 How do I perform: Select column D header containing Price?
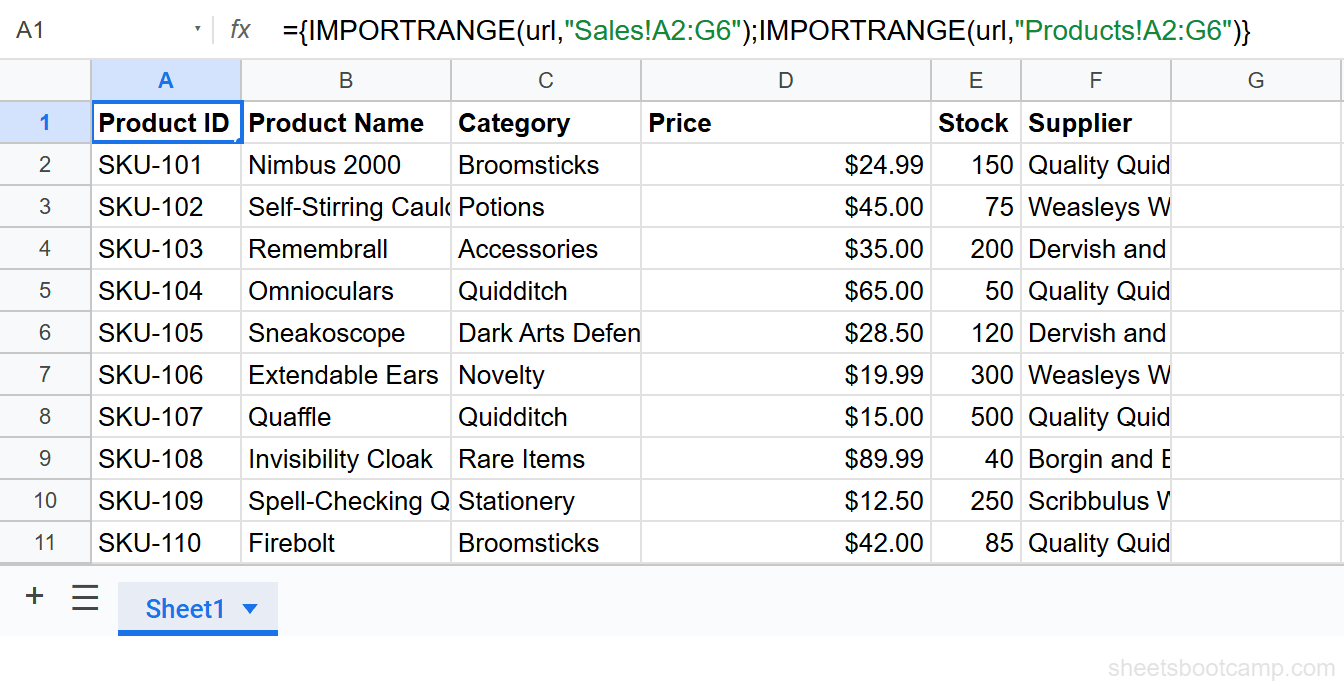(785, 80)
